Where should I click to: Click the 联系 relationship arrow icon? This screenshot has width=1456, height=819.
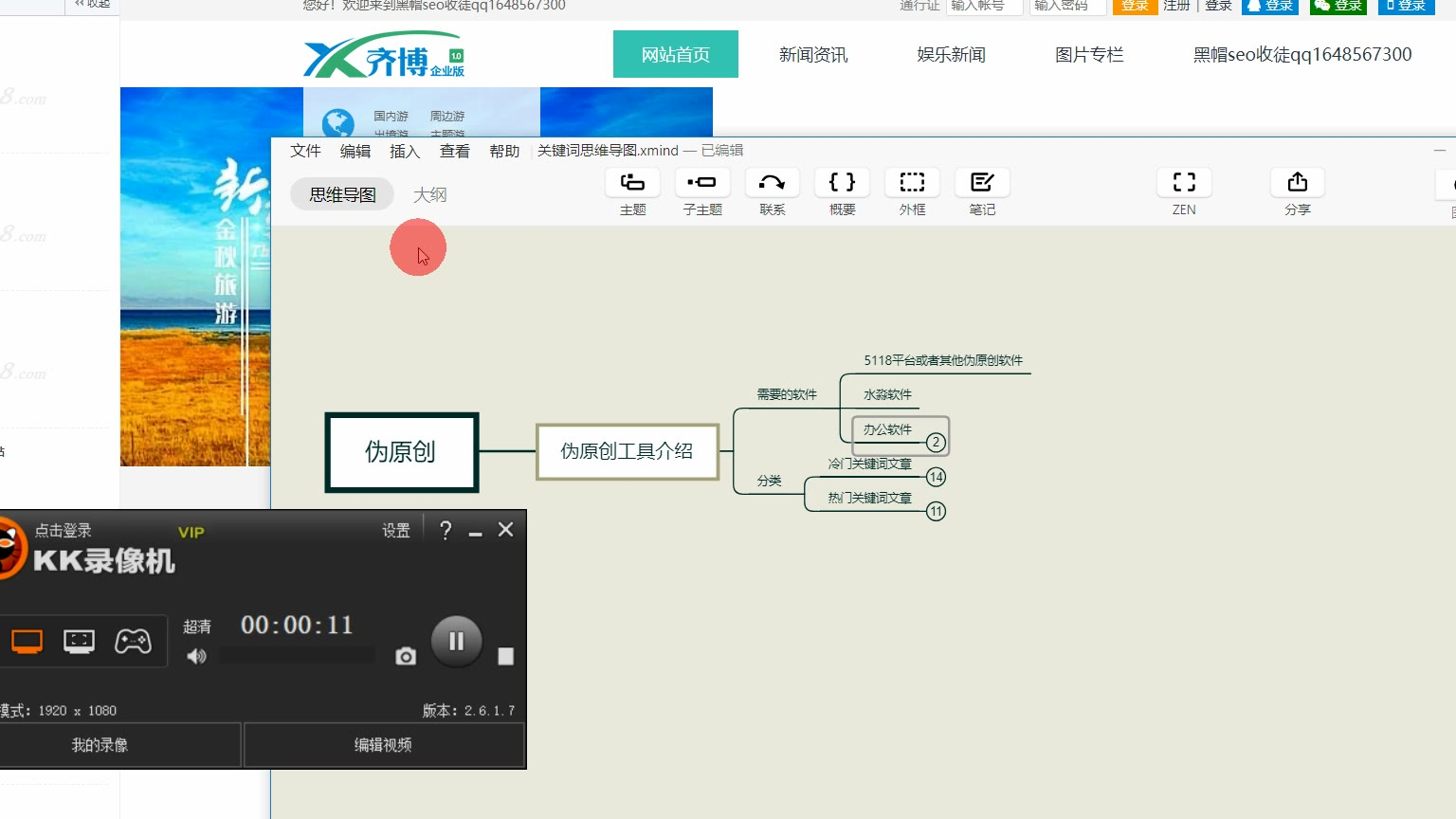[773, 182]
